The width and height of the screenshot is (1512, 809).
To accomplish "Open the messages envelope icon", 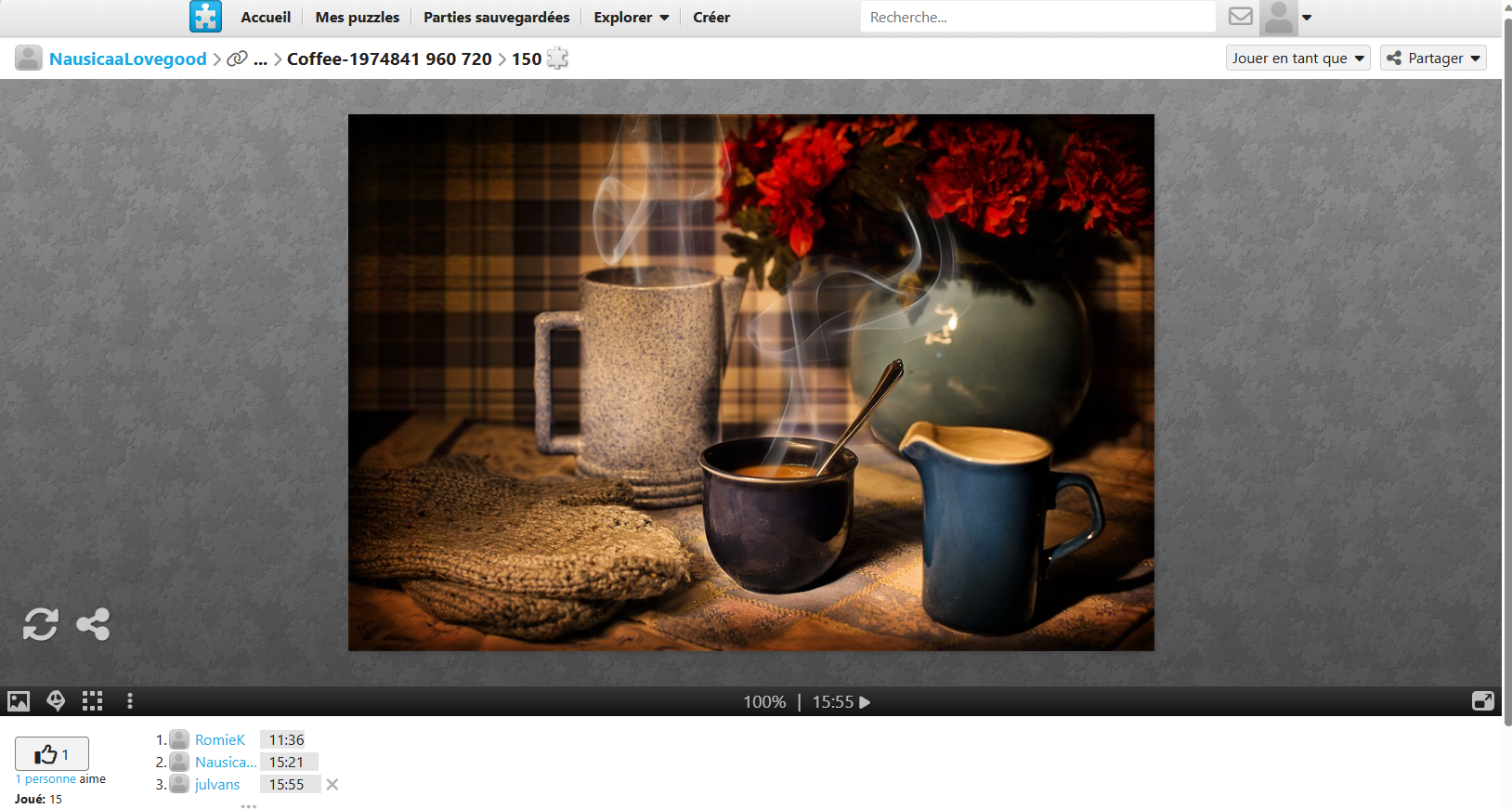I will 1241,16.
